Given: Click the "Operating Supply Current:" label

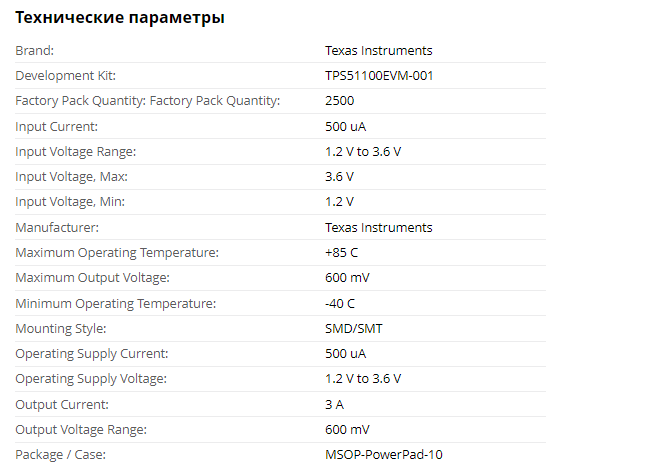Looking at the screenshot, I should point(92,354).
